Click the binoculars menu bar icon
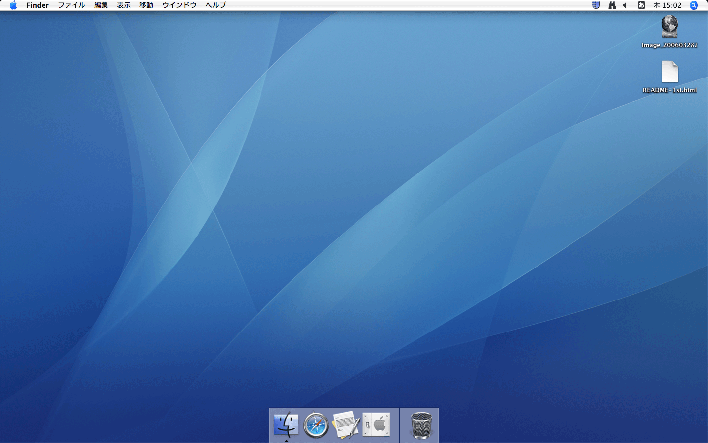This screenshot has height=443, width=708. (612, 5)
